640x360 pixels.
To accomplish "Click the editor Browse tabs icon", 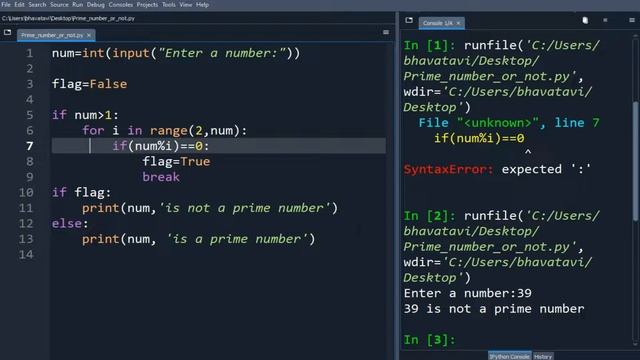I will (7, 32).
